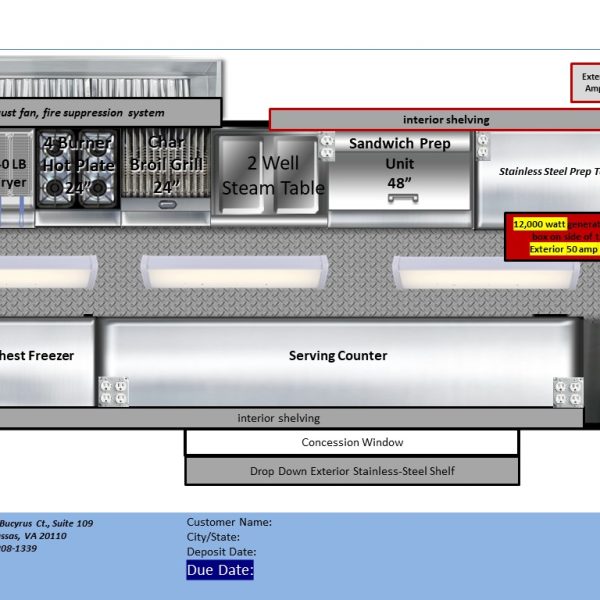Click the front handle of the Char Broil Grill
600x600 pixels.
tap(167, 205)
